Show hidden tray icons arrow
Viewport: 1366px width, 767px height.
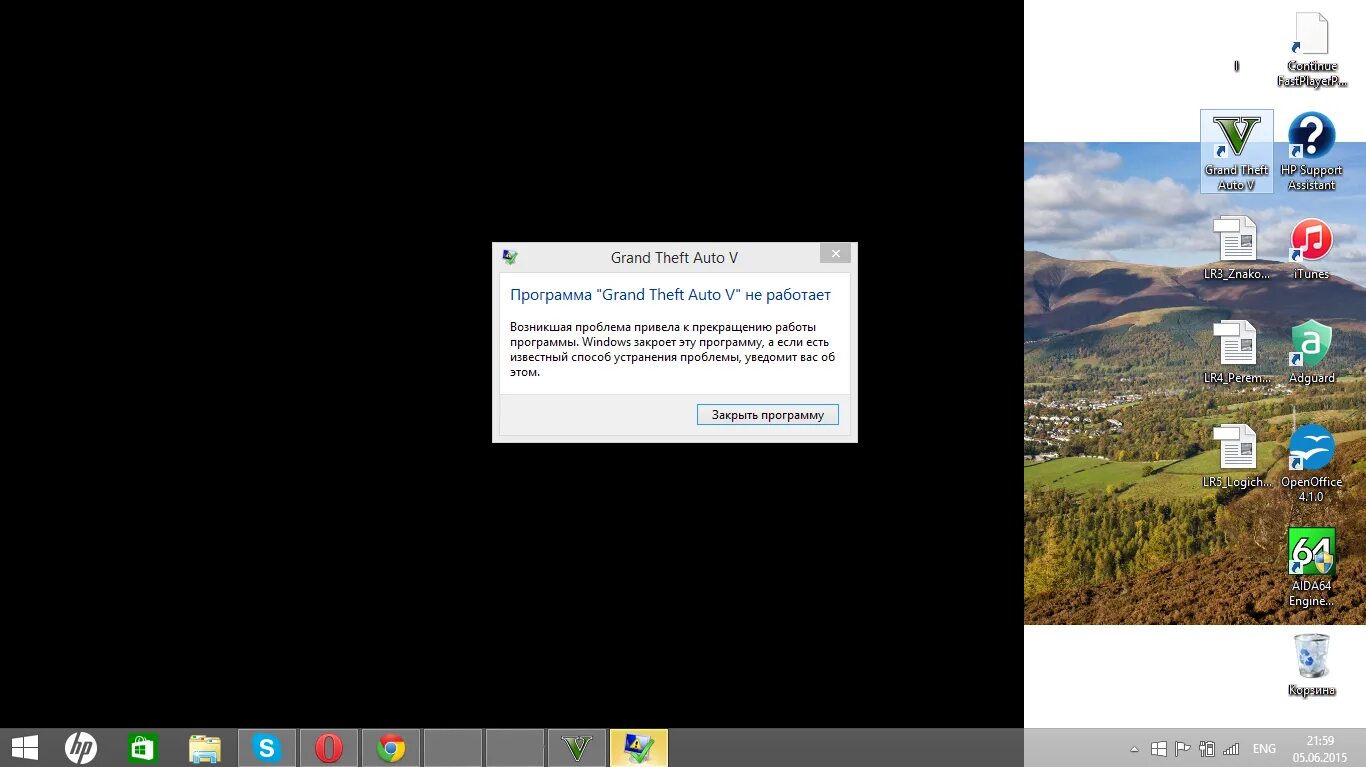[x=1134, y=748]
